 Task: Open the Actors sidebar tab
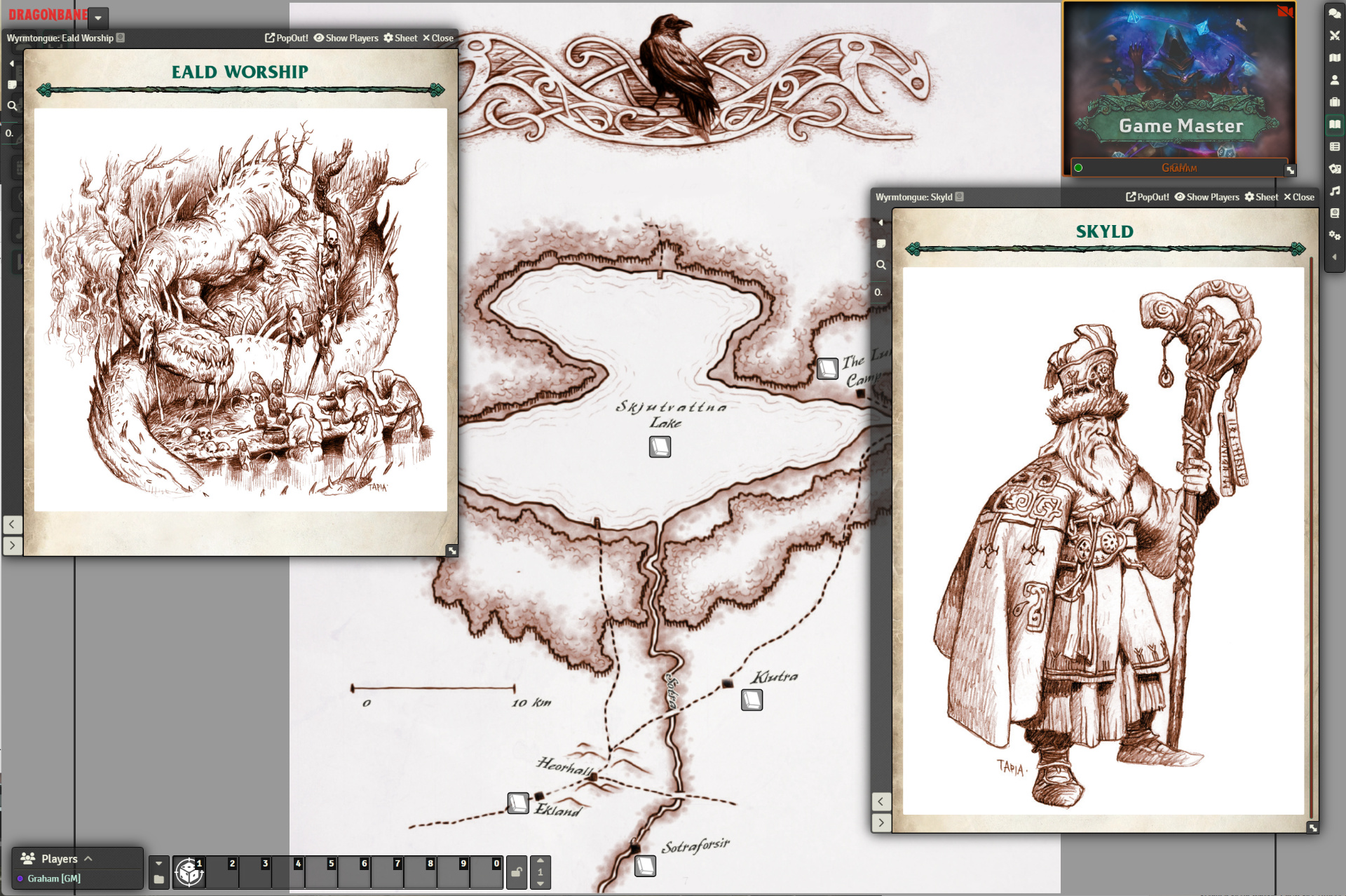click(x=1334, y=80)
